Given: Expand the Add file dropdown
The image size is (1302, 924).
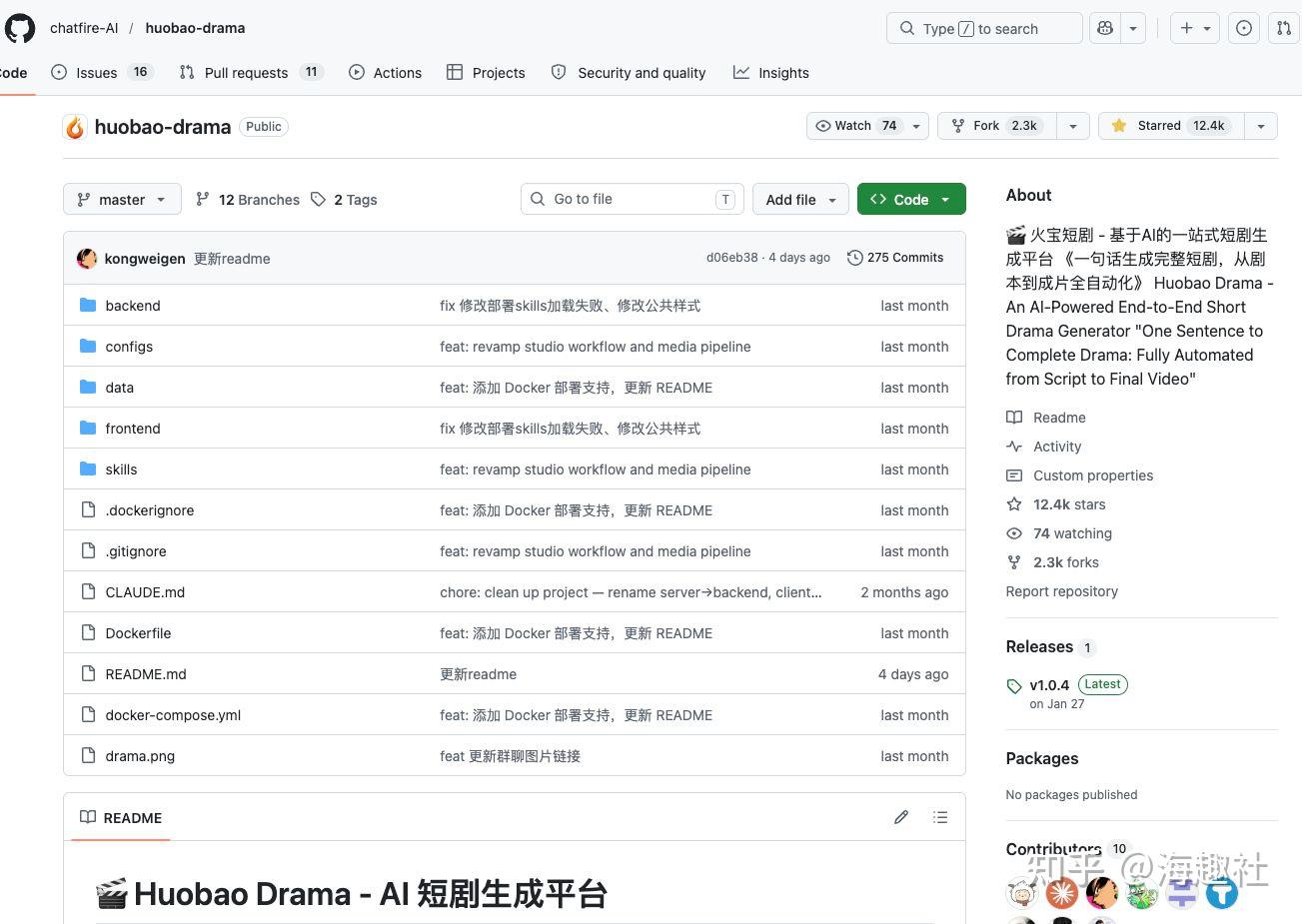Looking at the screenshot, I should pos(800,200).
